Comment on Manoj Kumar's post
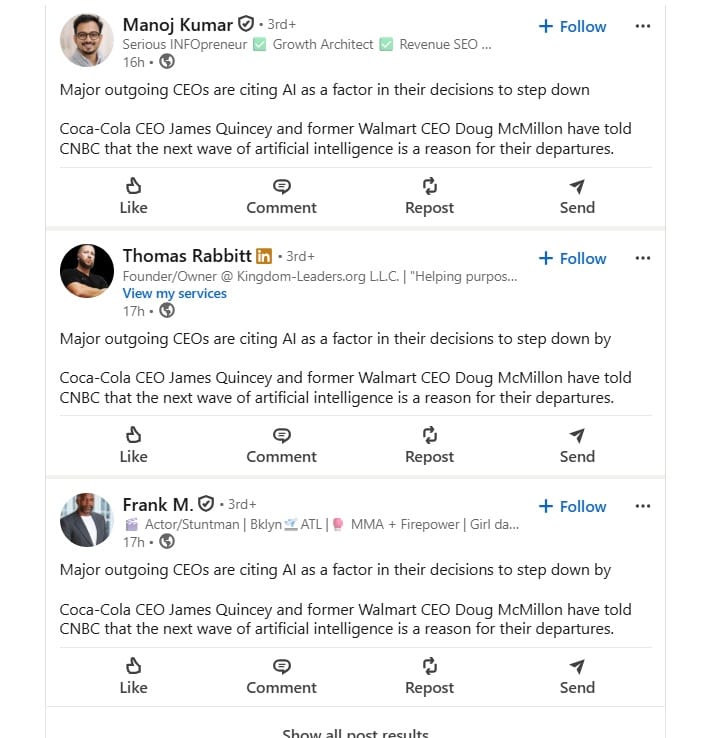The height and width of the screenshot is (738, 713). click(281, 196)
